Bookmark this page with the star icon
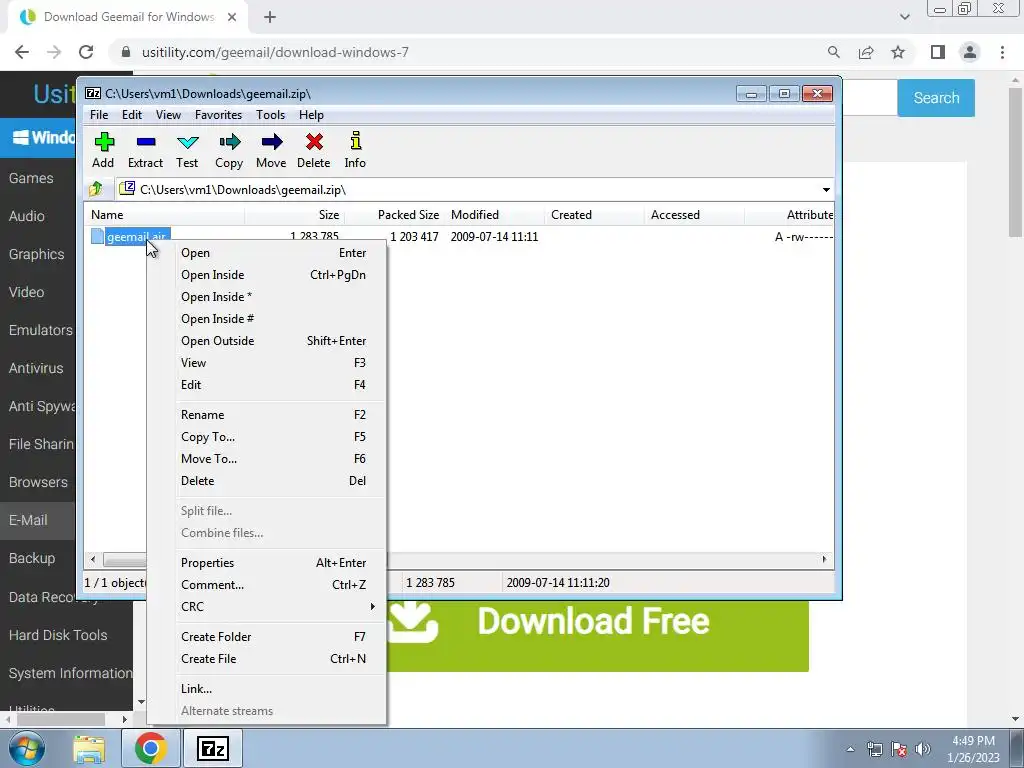Viewport: 1024px width, 768px height. (898, 52)
